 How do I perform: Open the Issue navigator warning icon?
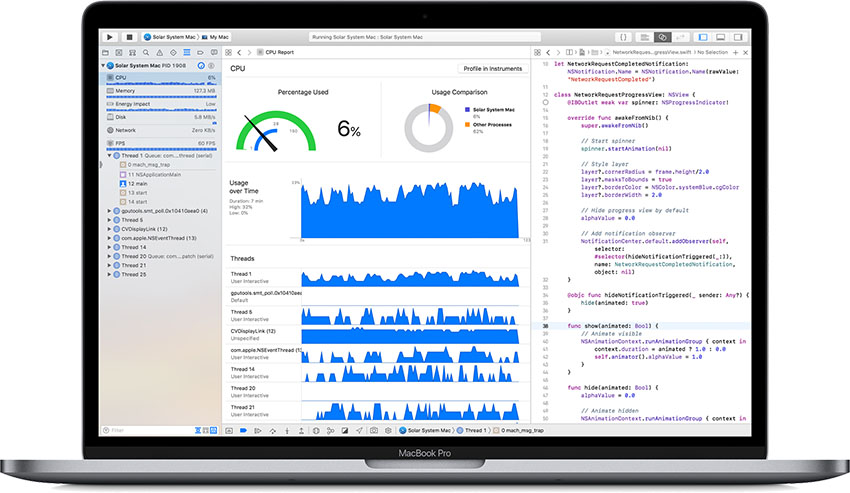tap(159, 53)
